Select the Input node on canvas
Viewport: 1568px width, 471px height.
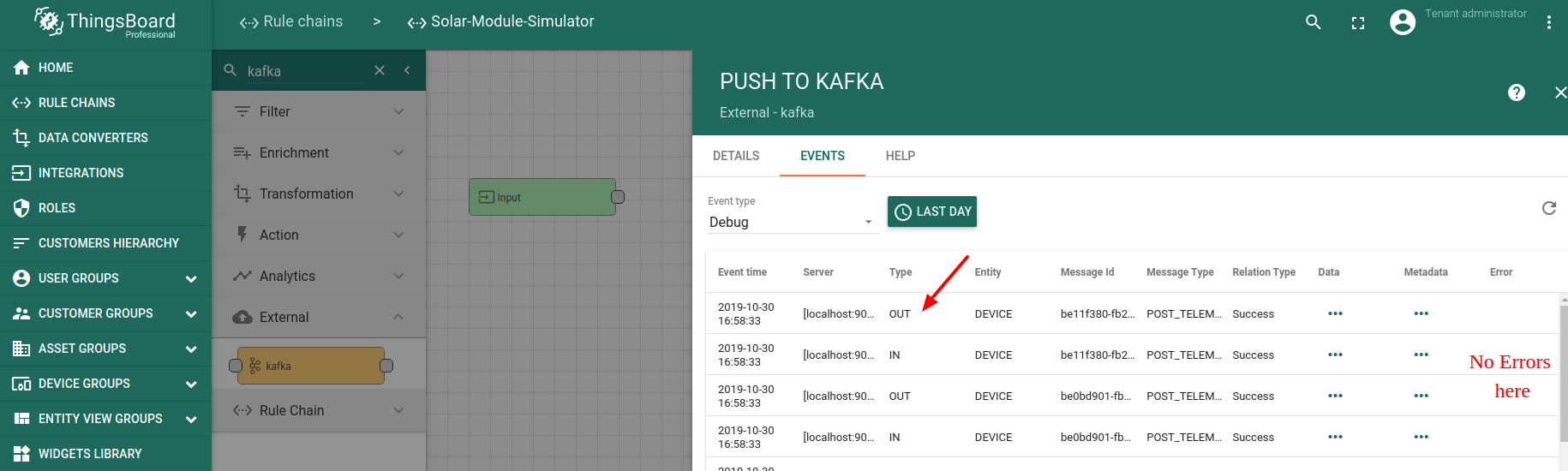click(542, 197)
